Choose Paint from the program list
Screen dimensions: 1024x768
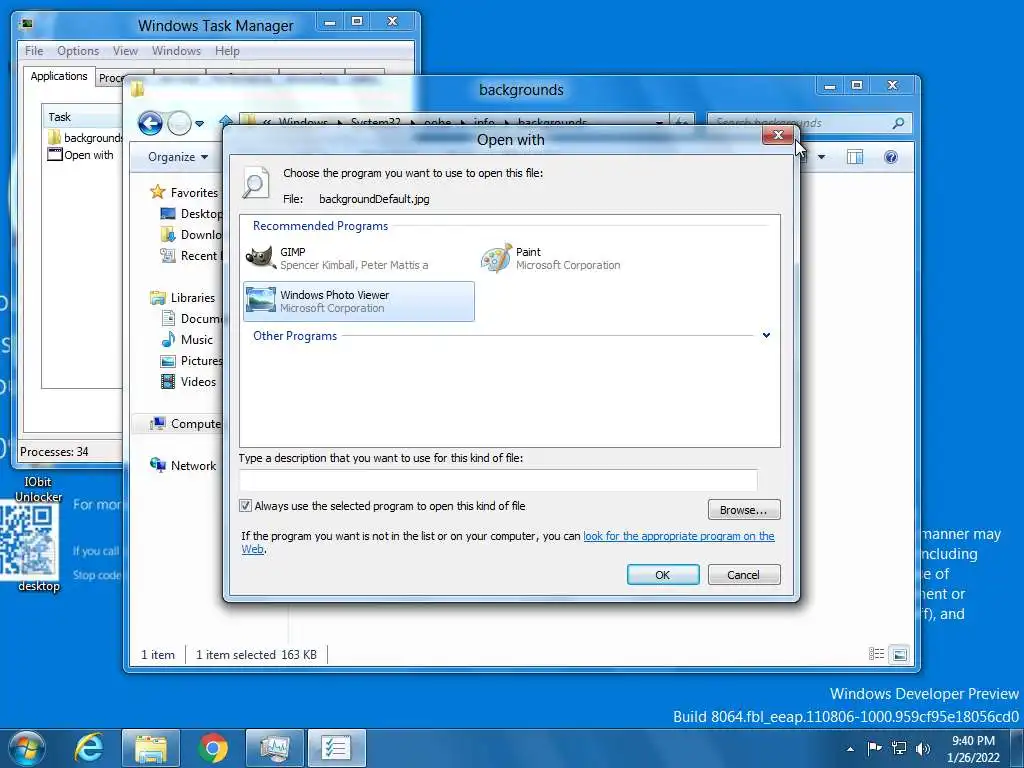point(552,259)
